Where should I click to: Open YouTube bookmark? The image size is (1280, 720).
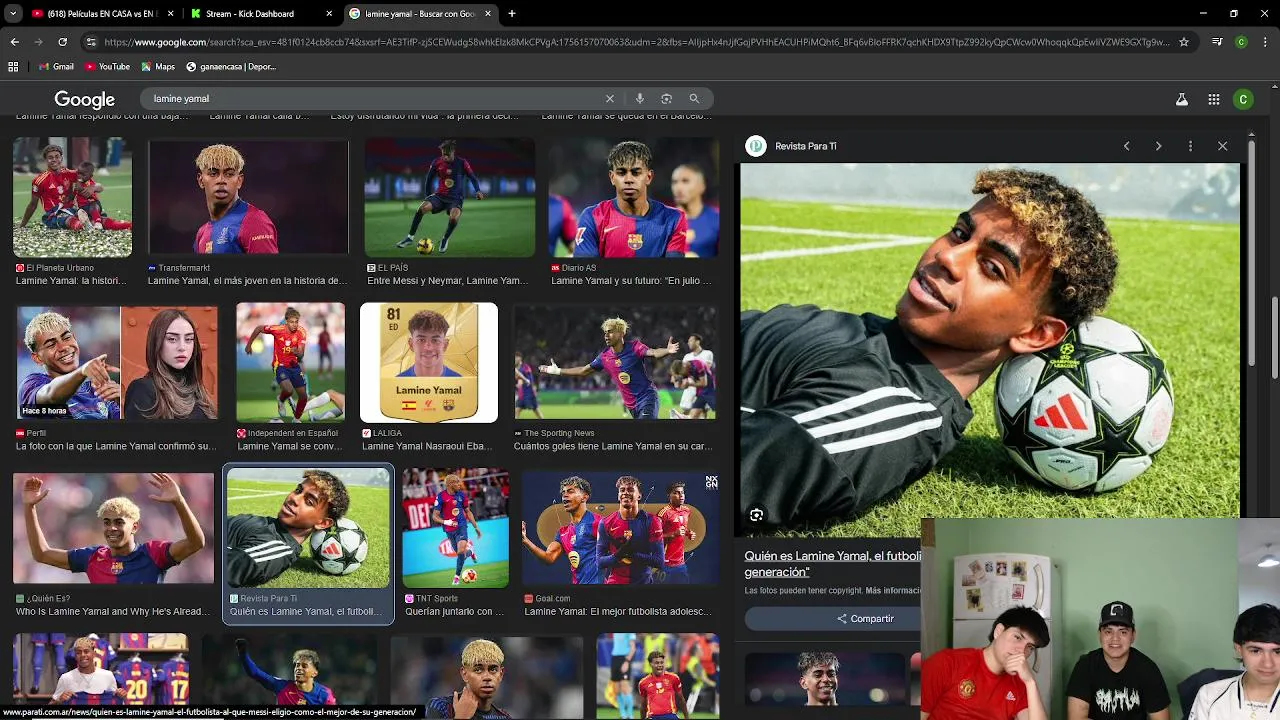[107, 67]
